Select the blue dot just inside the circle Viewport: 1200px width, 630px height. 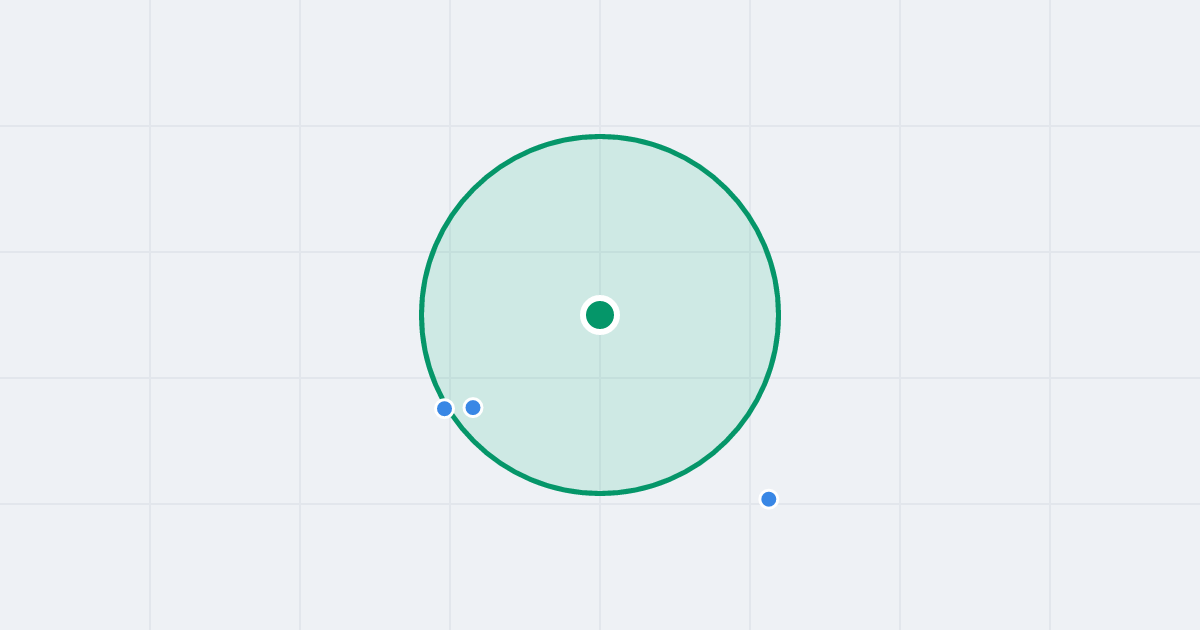coord(473,407)
